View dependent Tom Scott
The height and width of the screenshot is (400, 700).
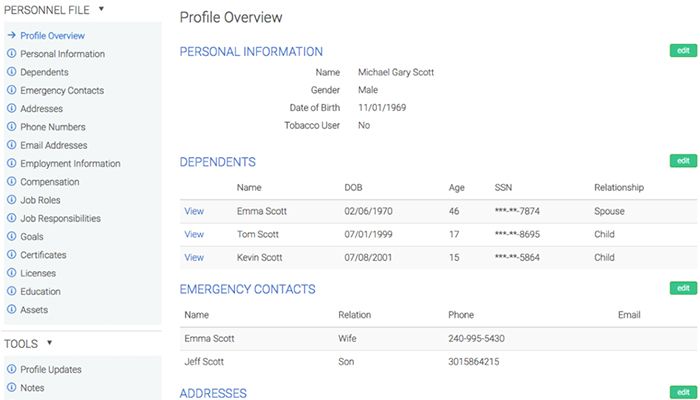pos(194,234)
